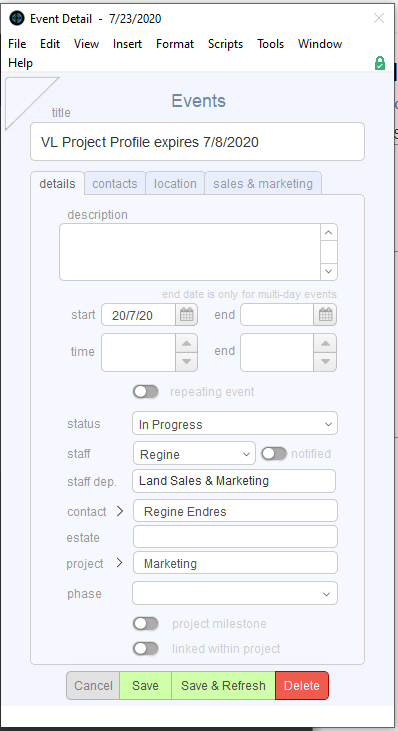Open the end date calendar picker
398x731 pixels.
pos(325,315)
